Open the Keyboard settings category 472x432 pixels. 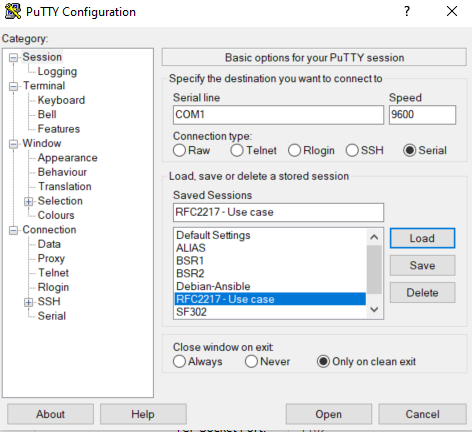(x=61, y=100)
